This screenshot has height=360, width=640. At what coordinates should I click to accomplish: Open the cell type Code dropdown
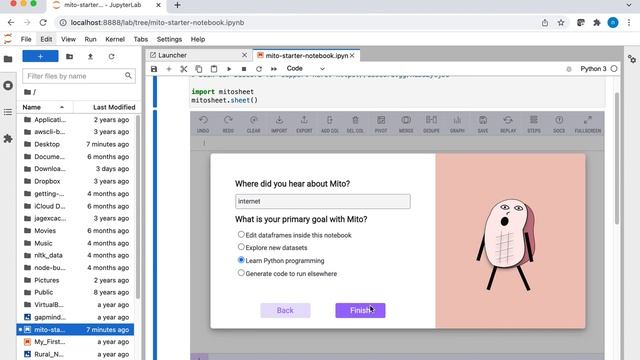click(306, 69)
